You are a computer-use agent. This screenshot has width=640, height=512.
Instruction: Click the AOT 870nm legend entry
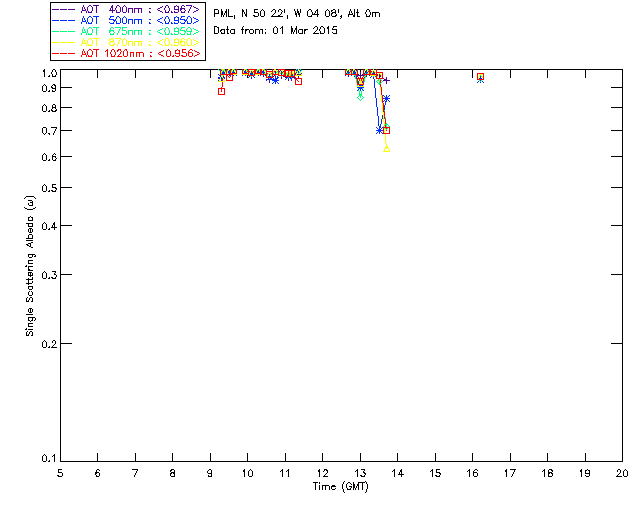pos(126,42)
